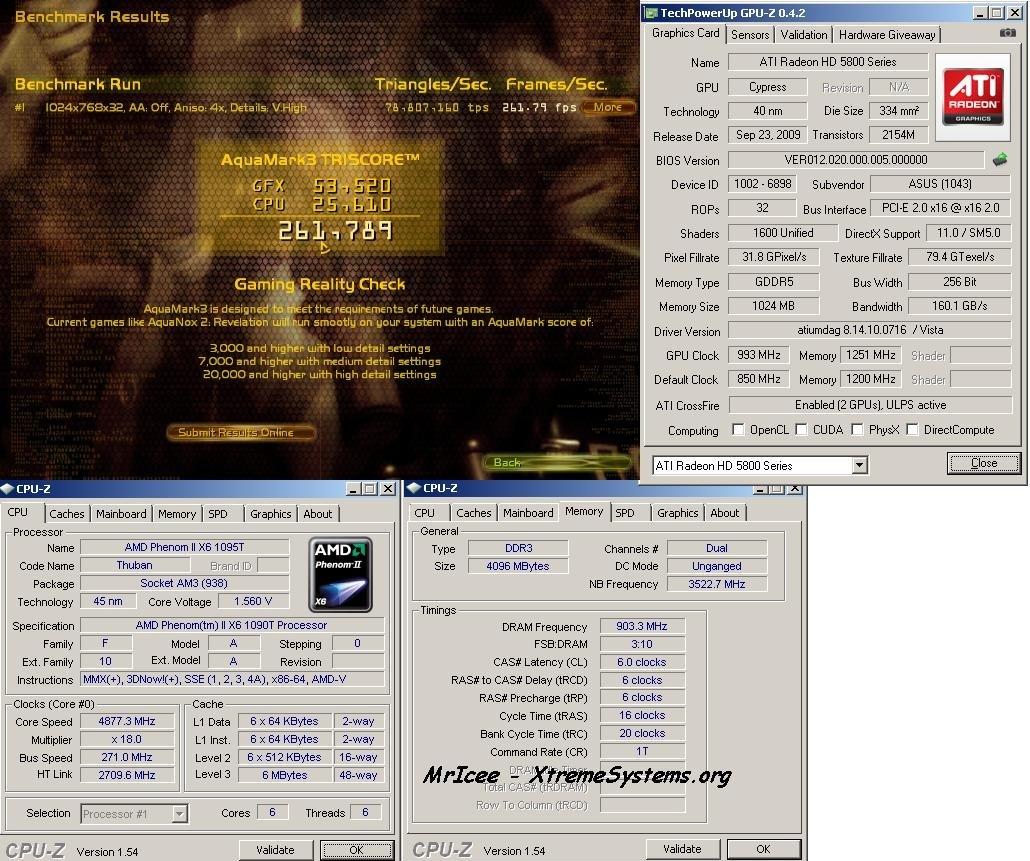Click OK in the left CPU-Z window
Screen dimensions: 1030x861
[x=356, y=850]
